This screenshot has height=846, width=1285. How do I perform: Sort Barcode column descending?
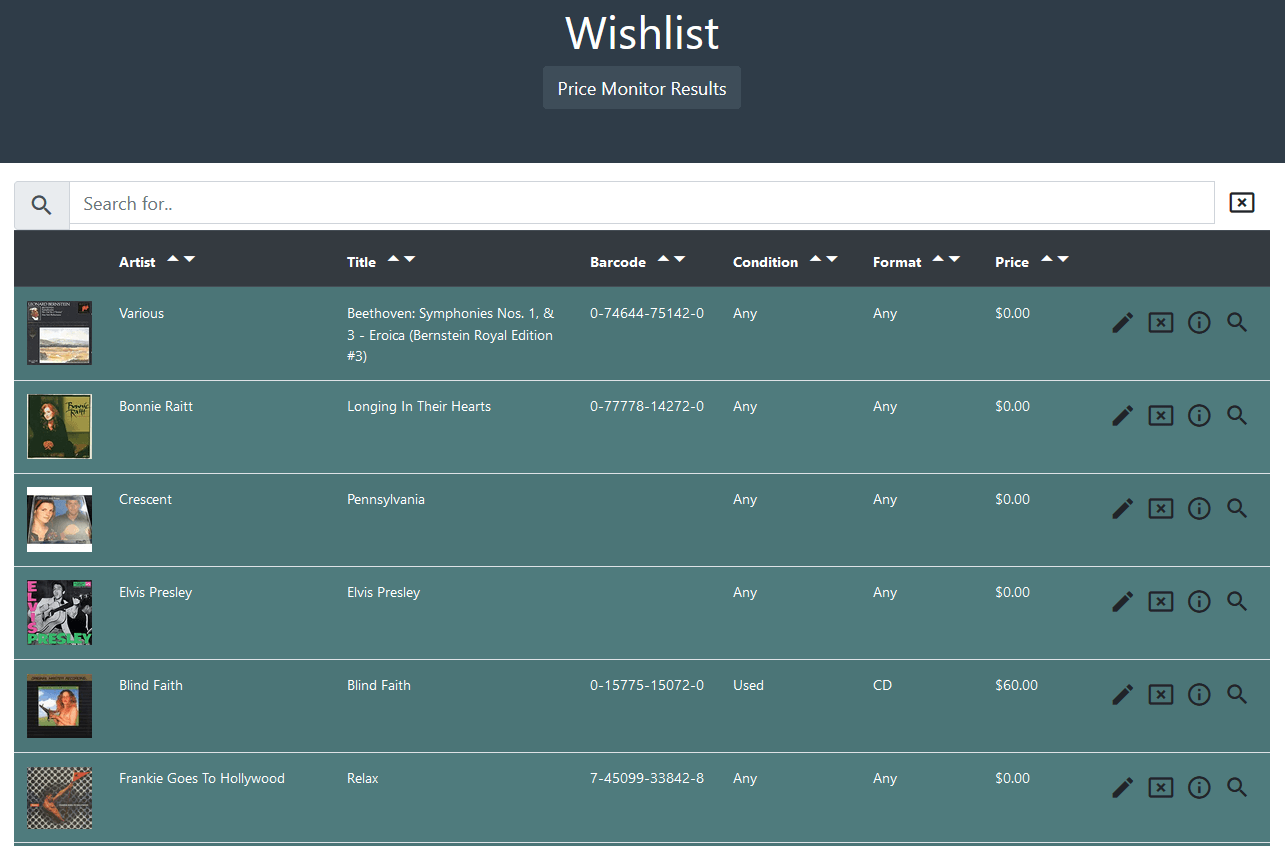680,259
